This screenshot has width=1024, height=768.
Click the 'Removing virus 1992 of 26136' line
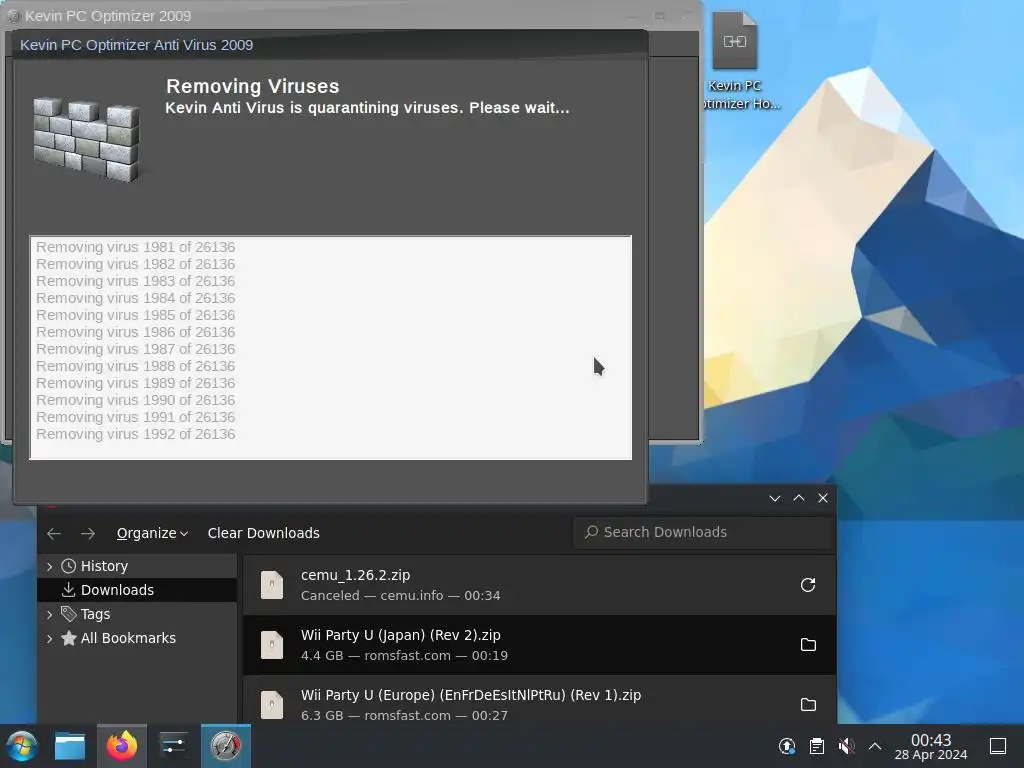point(136,434)
